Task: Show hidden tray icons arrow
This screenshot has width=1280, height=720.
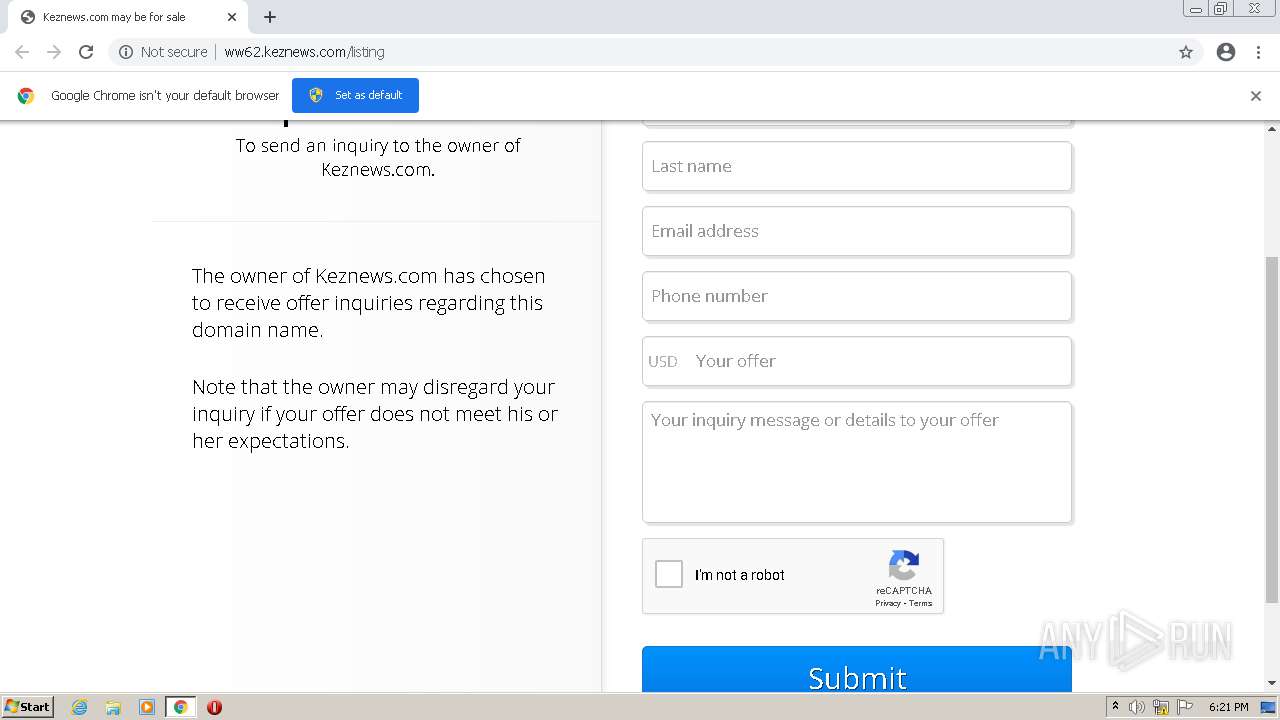Action: 1115,706
